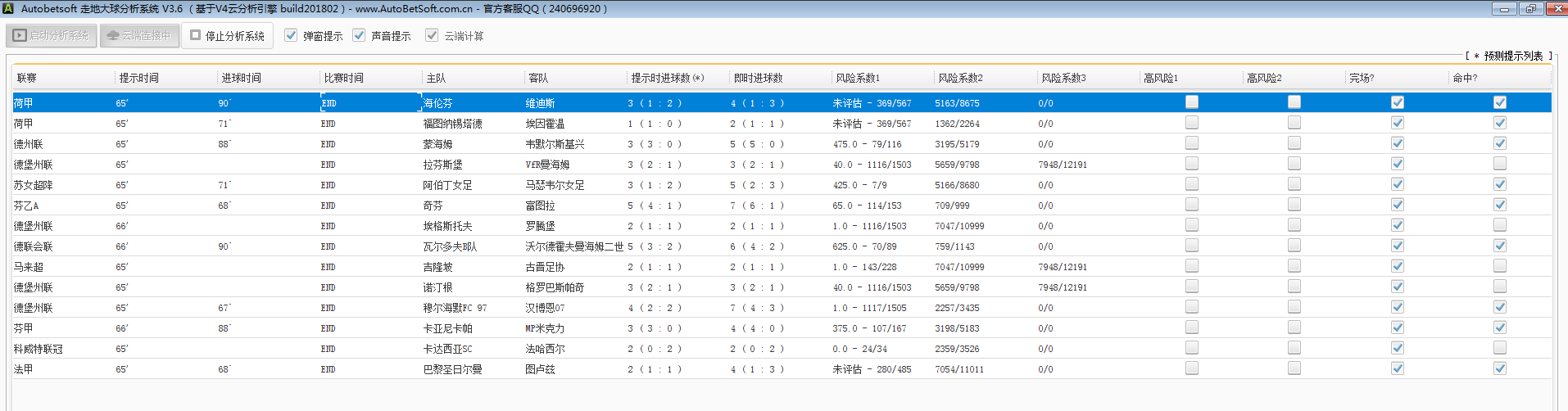Screen dimensions: 1568x411
Task: Check 高风险2 box for 吉隆坡 row
Action: tap(1294, 266)
